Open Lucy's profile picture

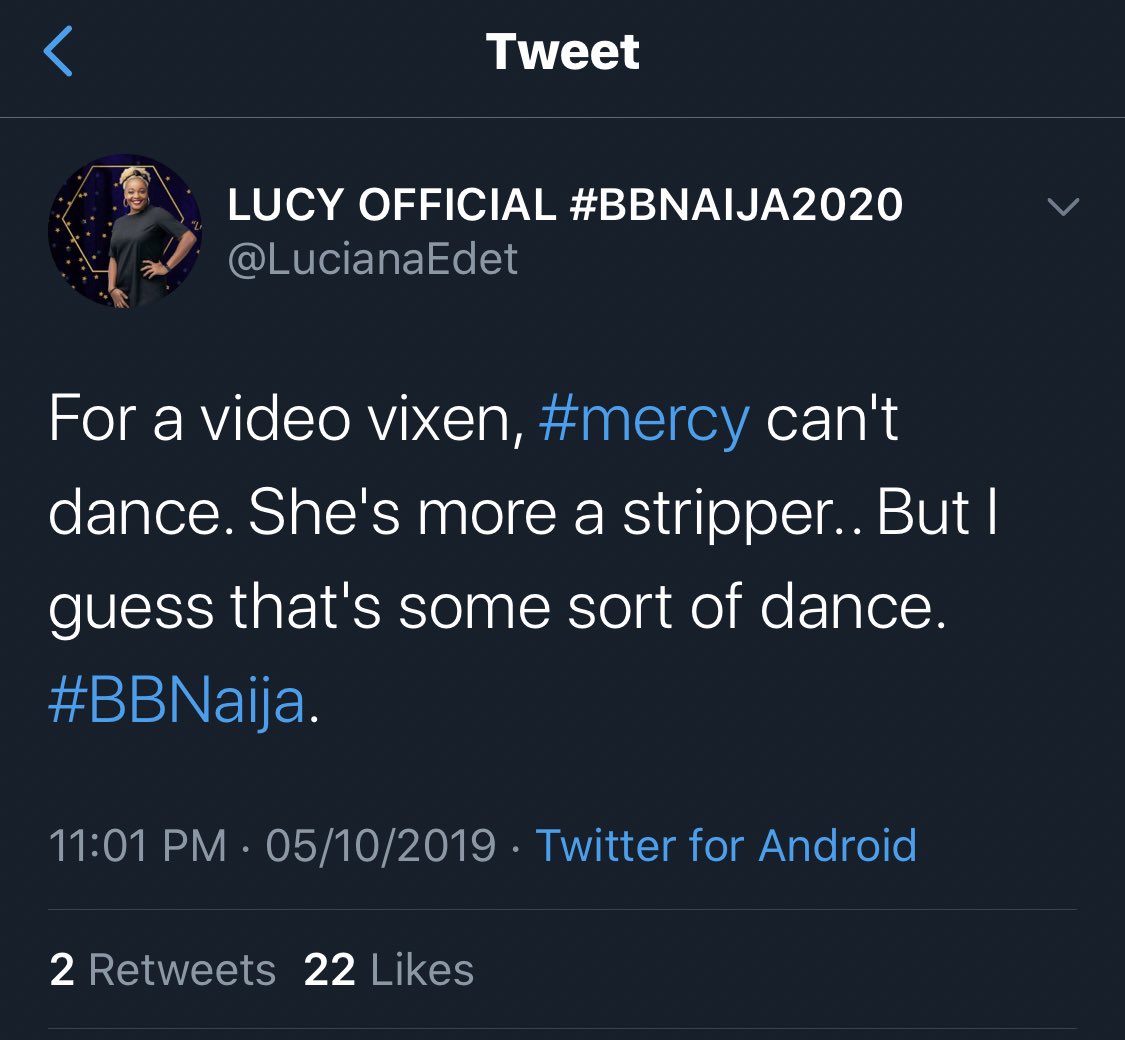point(126,231)
